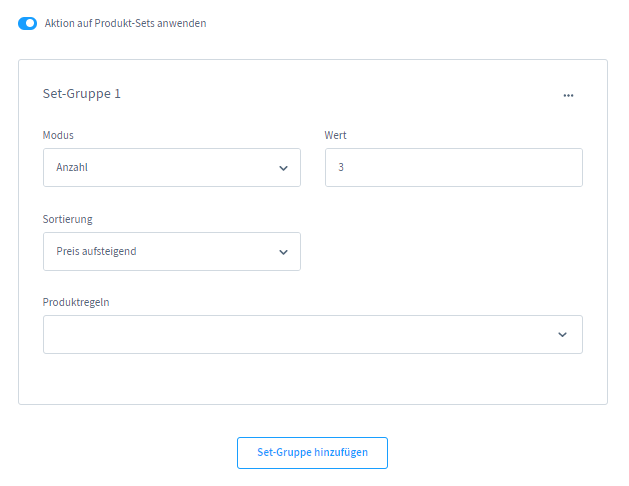The height and width of the screenshot is (486, 629).
Task: Focus the Wert input field
Action: [x=453, y=168]
